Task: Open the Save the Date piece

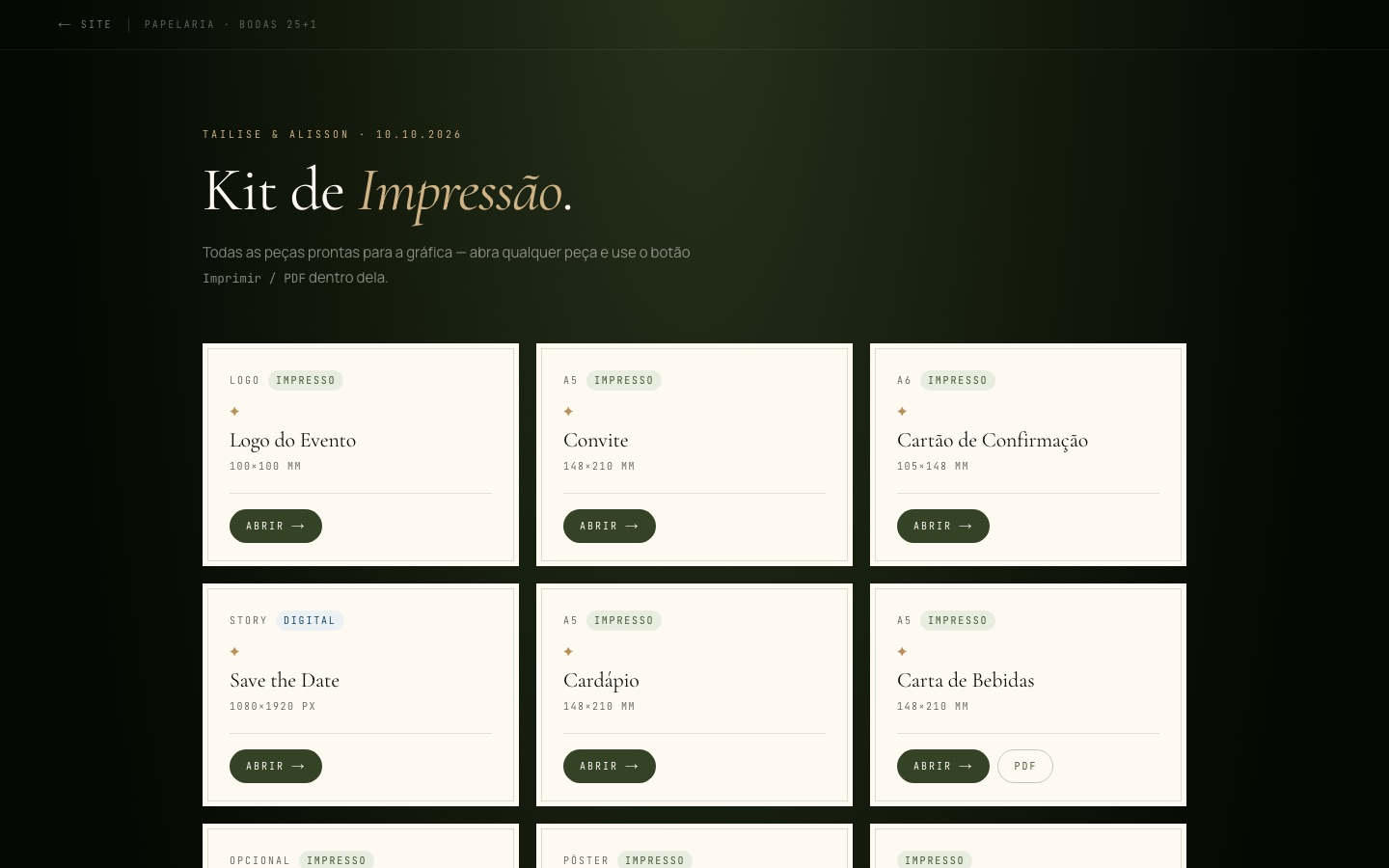Action: (x=276, y=766)
